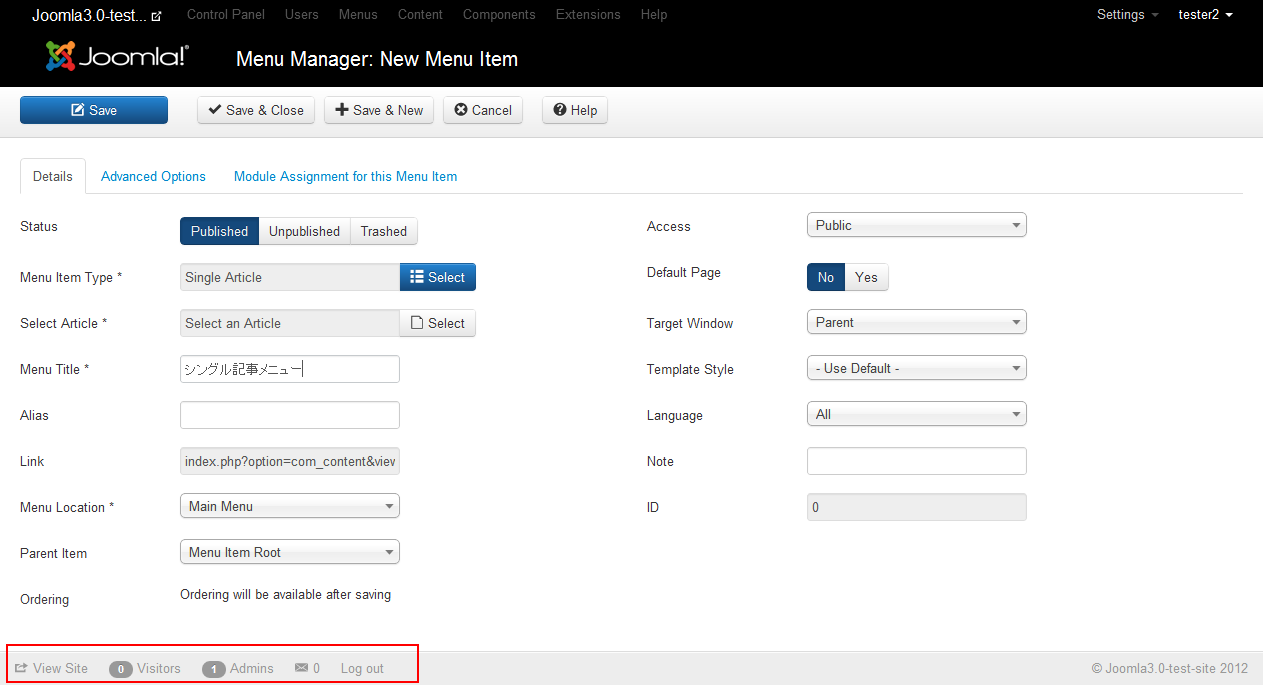Viewport: 1263px width, 685px height.
Task: Click the Alias input field
Action: coord(290,415)
